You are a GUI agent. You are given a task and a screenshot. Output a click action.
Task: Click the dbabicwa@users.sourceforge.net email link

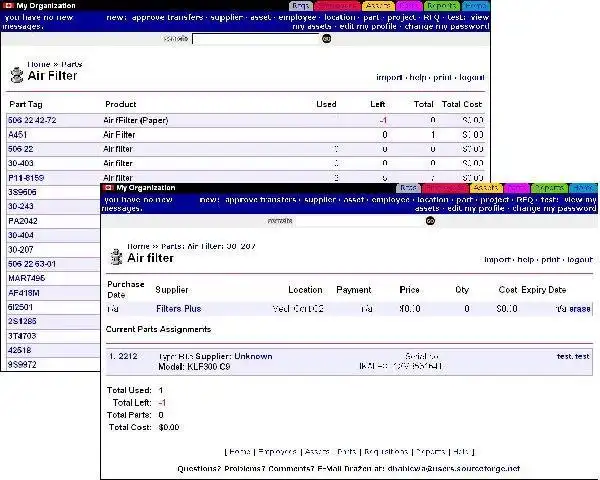tap(453, 469)
